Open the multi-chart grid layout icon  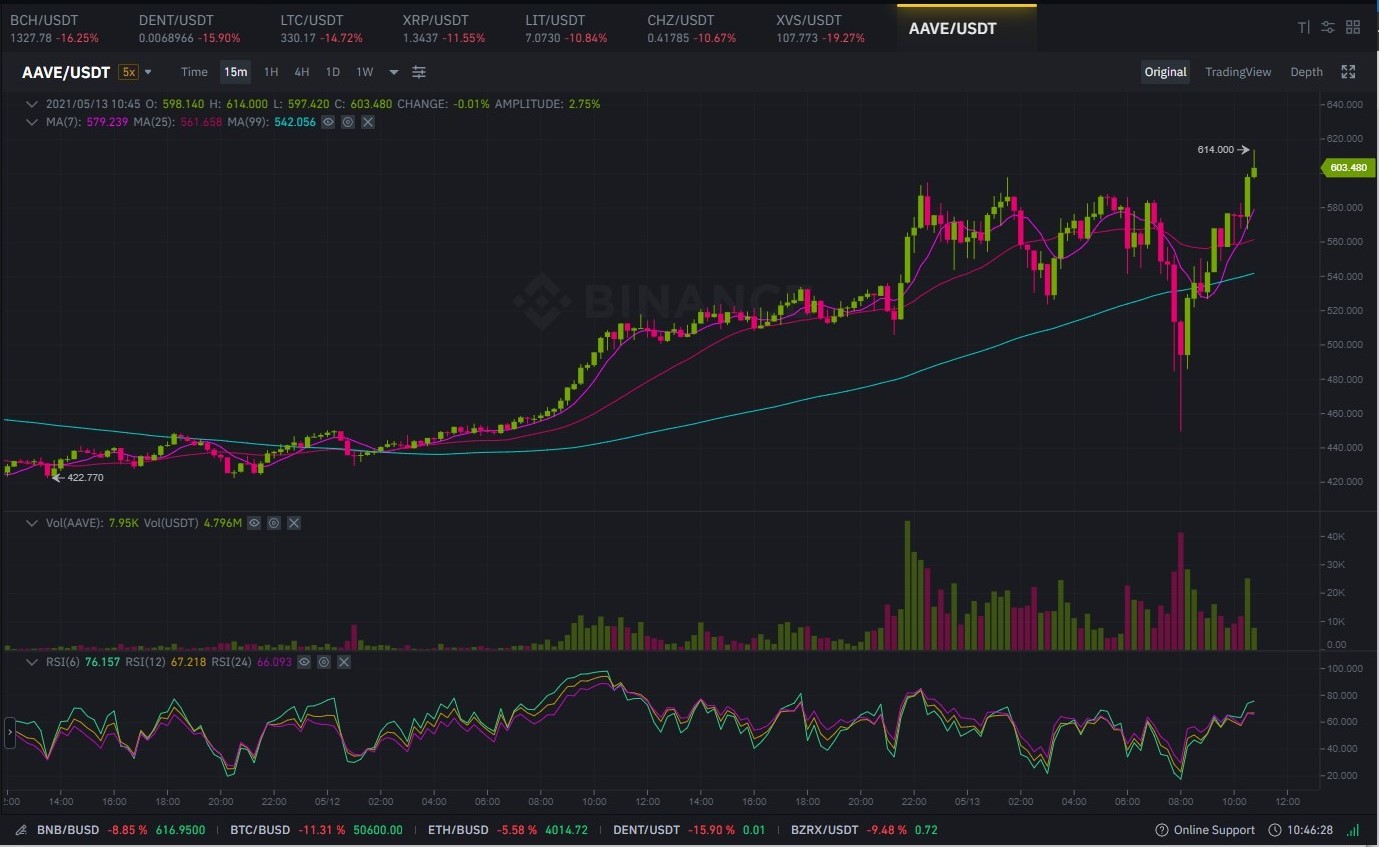tap(1353, 28)
